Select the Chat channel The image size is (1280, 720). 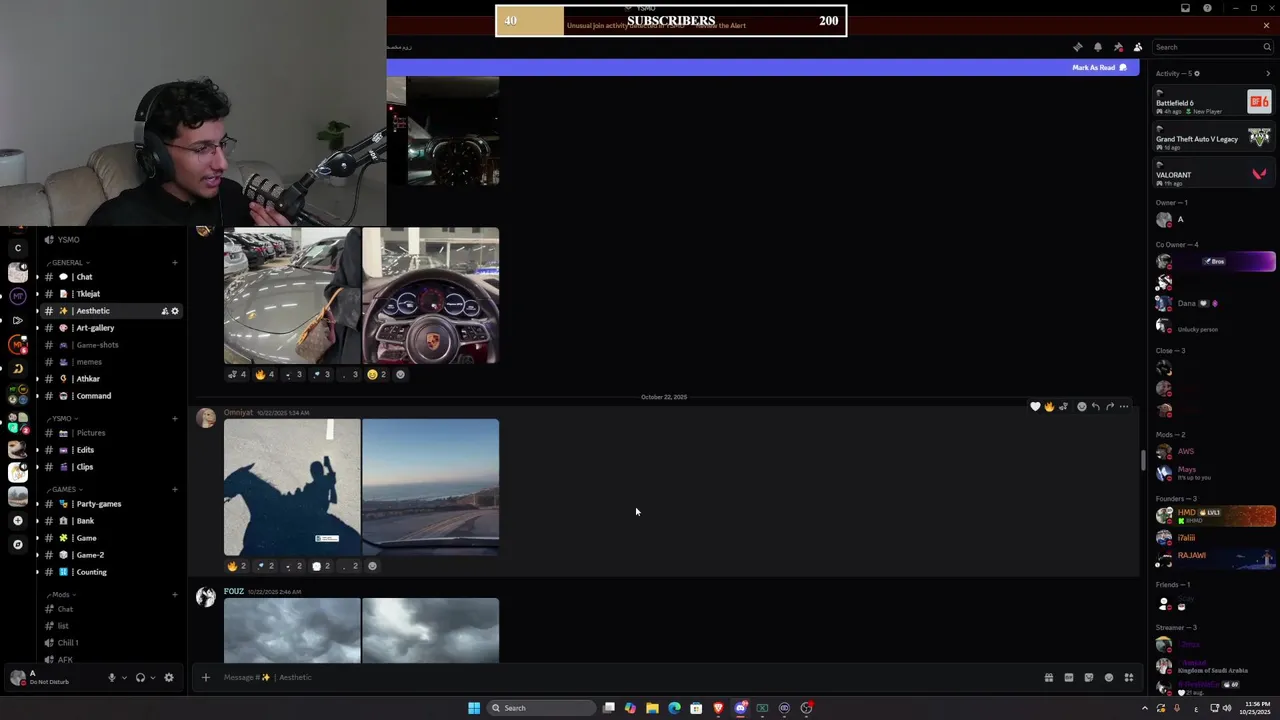[x=110, y=277]
